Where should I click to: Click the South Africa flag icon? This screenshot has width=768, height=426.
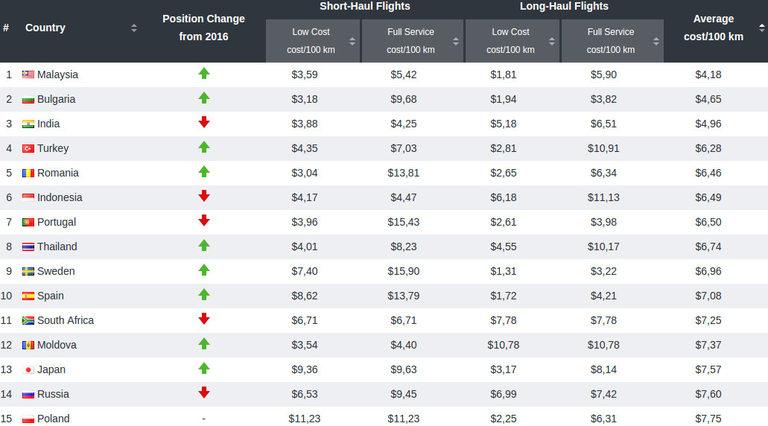[x=28, y=321]
